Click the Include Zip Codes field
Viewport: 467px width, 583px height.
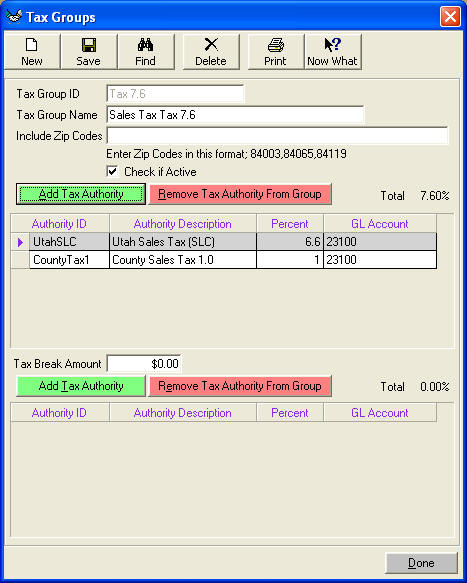click(277, 135)
